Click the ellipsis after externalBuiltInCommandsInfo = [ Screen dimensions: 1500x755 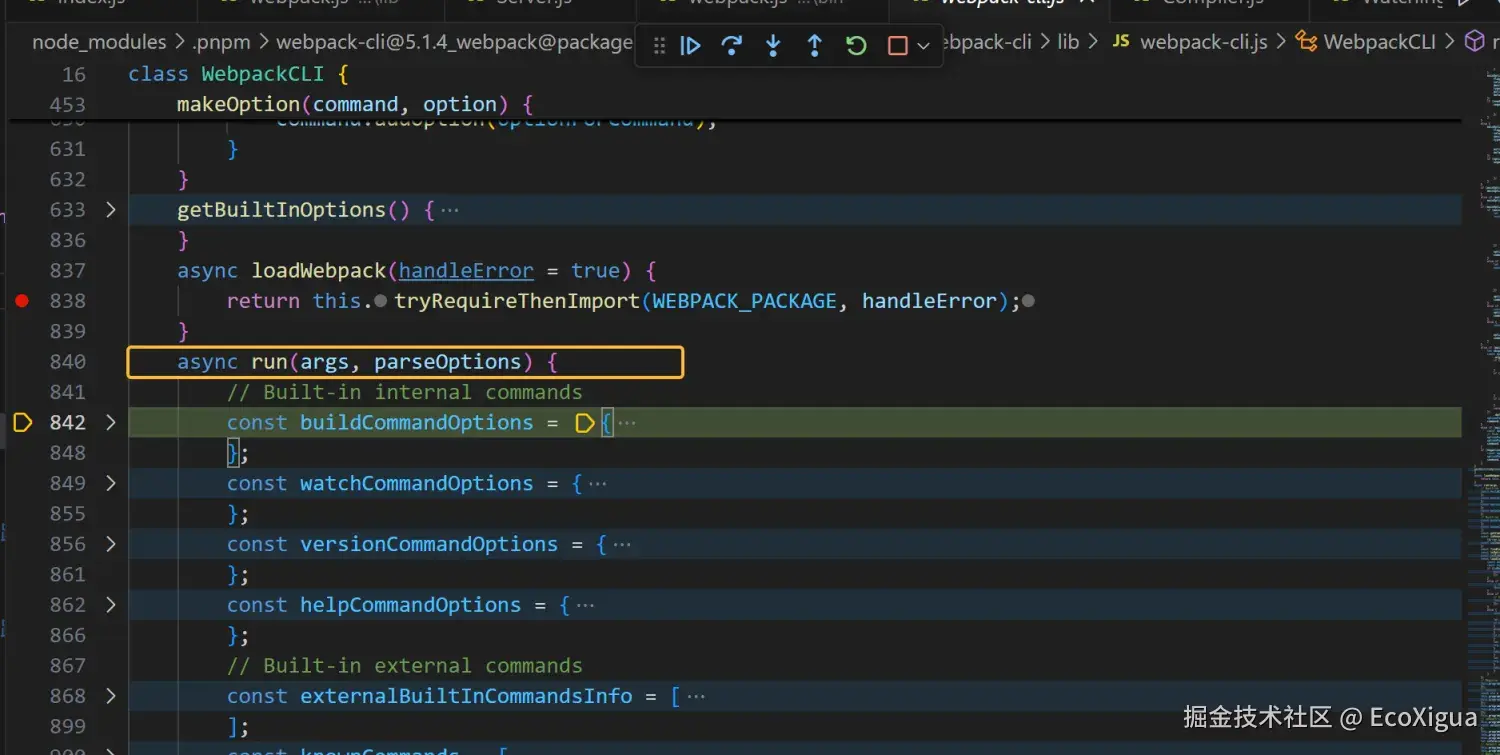coord(696,697)
